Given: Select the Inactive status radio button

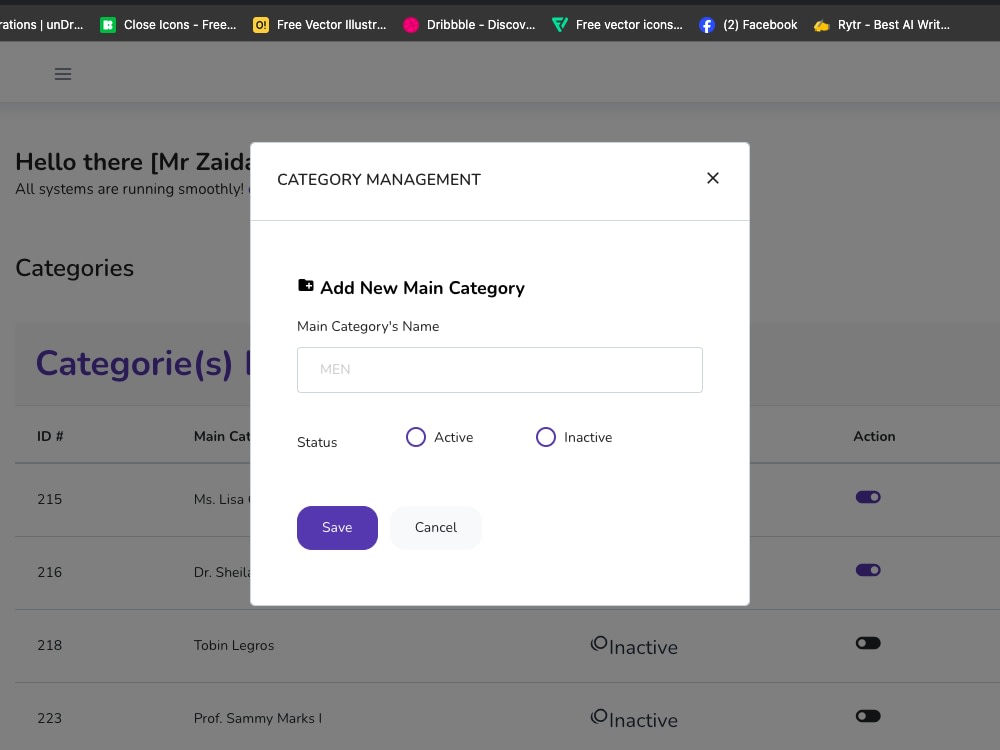Looking at the screenshot, I should pos(545,437).
